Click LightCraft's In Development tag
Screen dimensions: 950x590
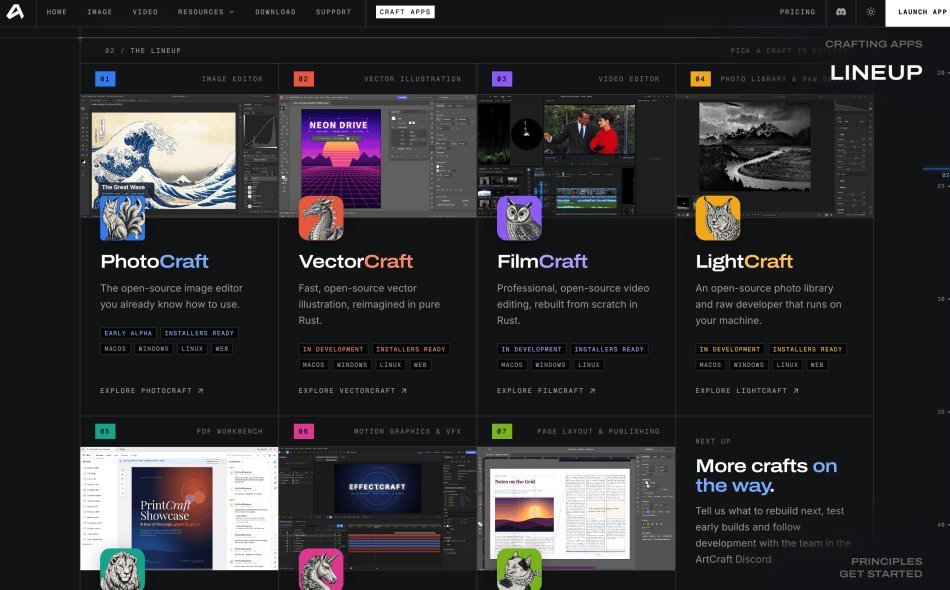[730, 350]
